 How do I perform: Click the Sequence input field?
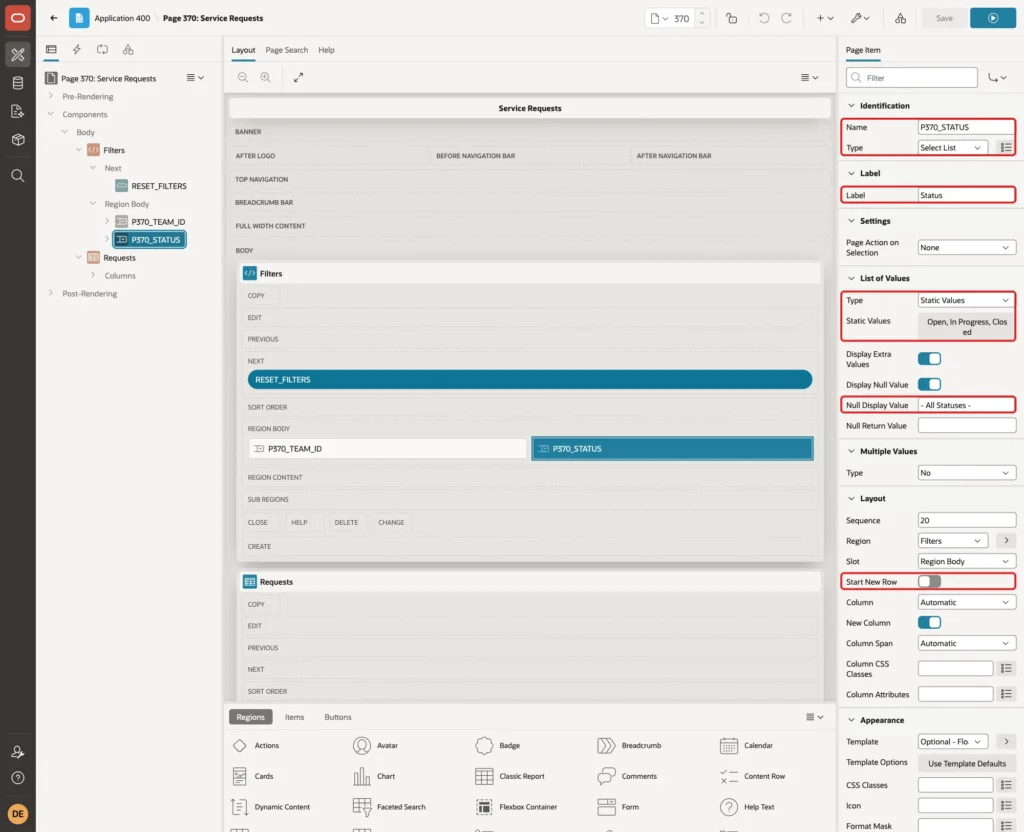pyautogui.click(x=967, y=520)
